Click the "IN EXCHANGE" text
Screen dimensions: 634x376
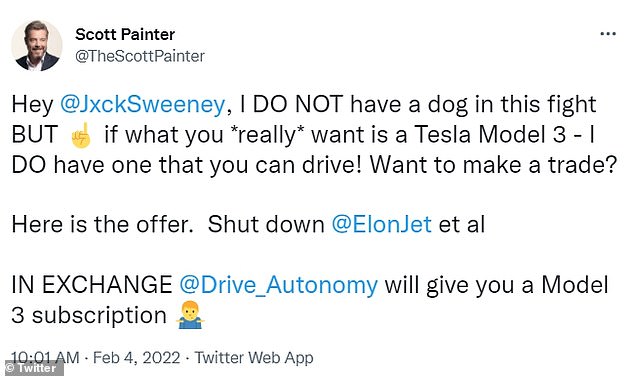click(x=92, y=284)
